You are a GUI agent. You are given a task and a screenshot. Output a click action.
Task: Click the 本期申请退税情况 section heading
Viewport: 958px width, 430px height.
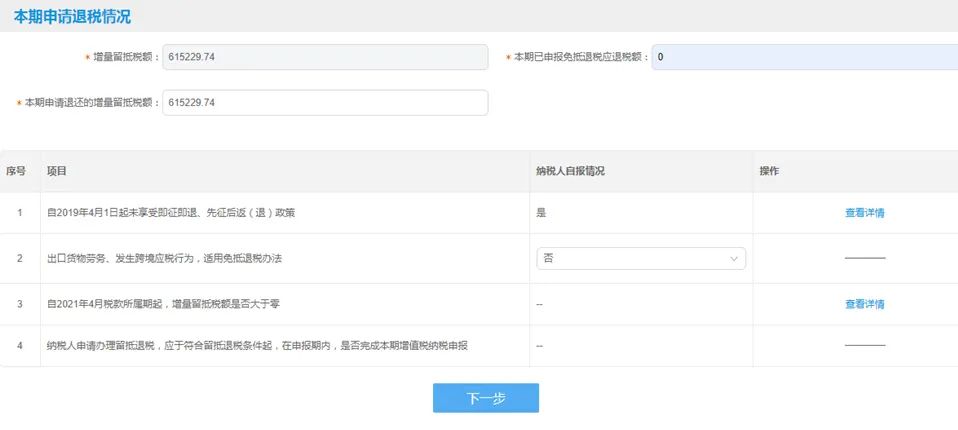pyautogui.click(x=72, y=16)
